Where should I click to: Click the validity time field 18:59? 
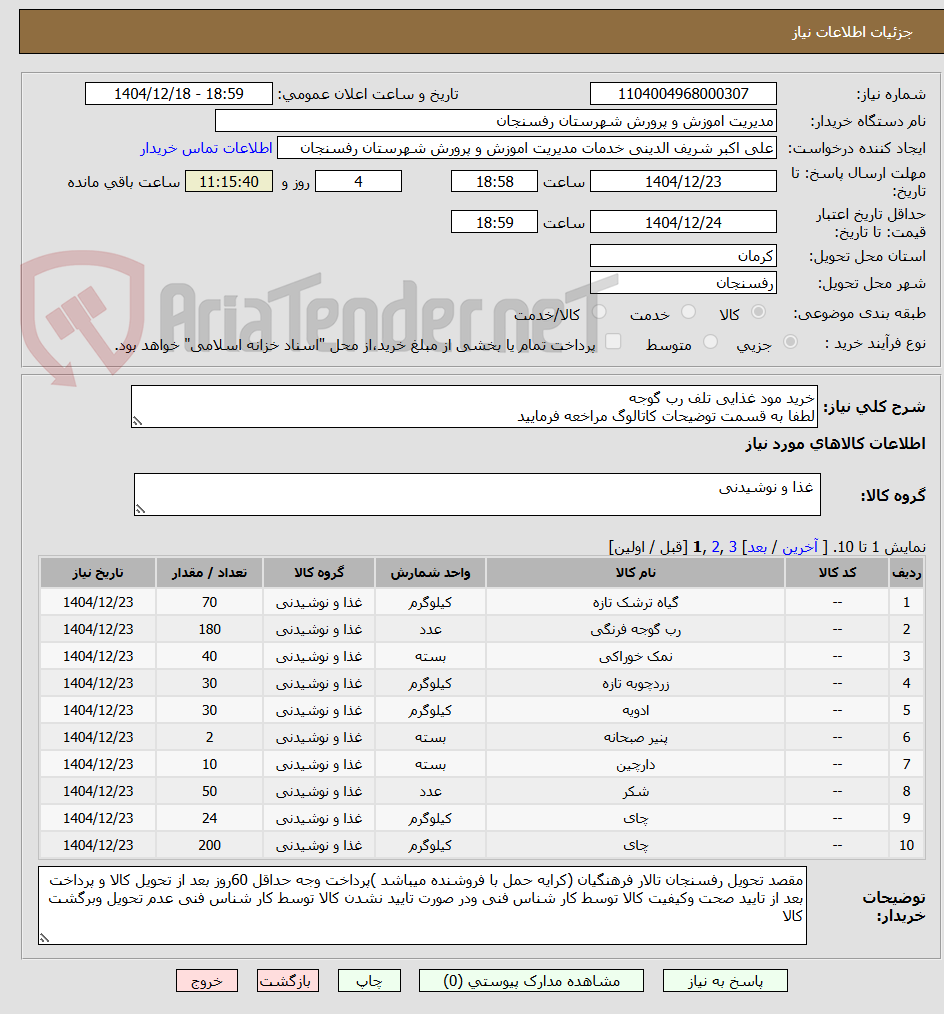click(x=494, y=222)
